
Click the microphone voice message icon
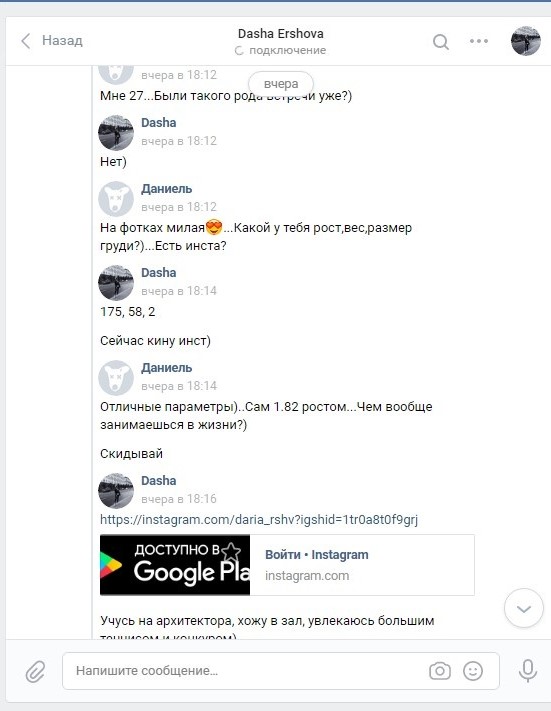[528, 671]
